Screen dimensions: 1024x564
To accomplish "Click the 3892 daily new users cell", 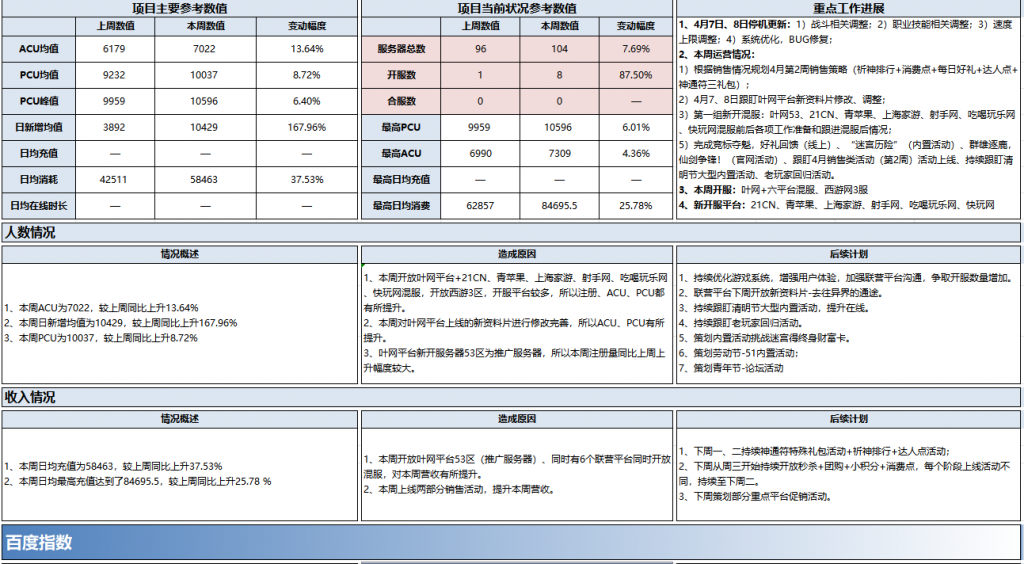I will pyautogui.click(x=114, y=127).
